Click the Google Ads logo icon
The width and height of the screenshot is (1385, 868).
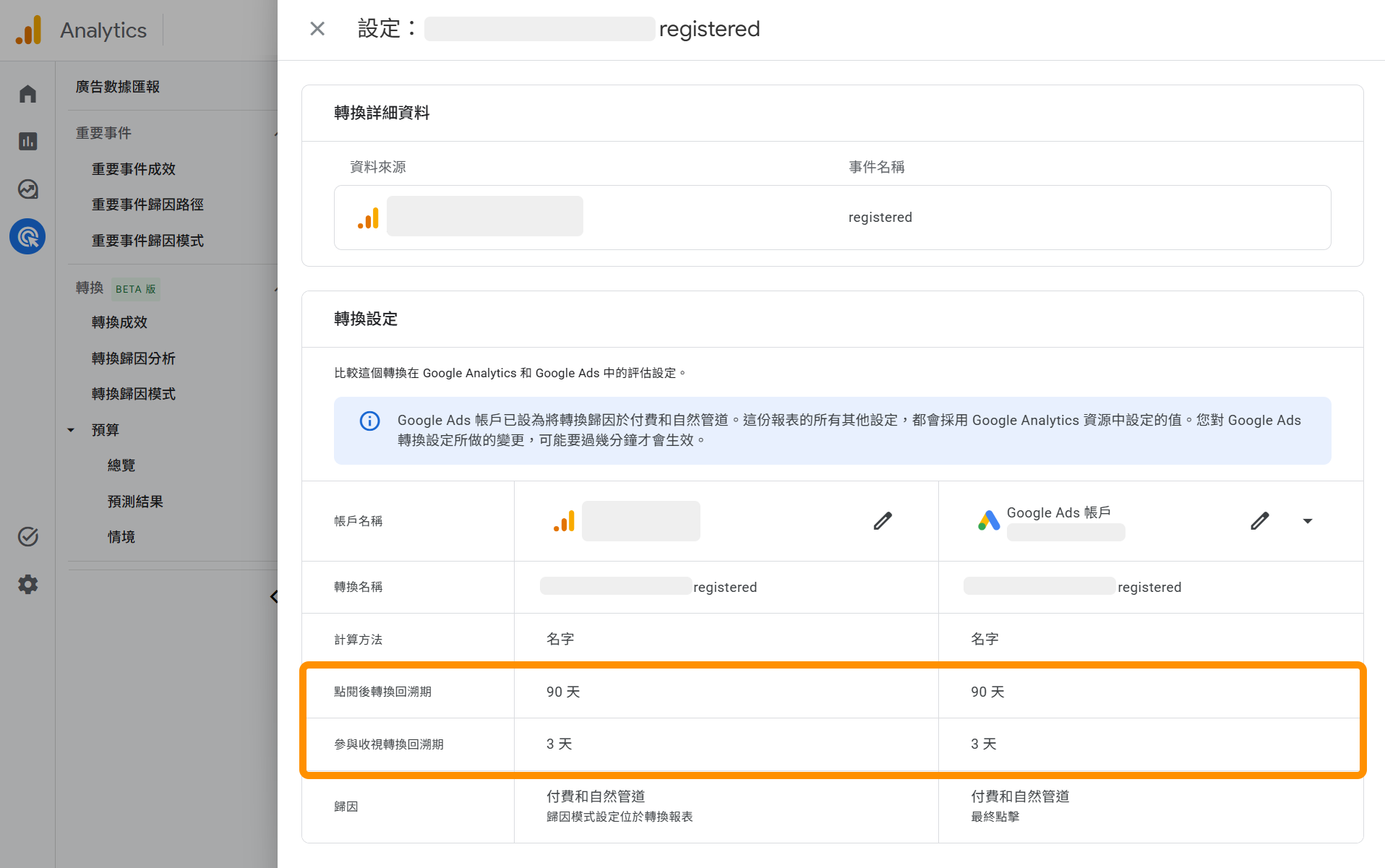coord(988,520)
